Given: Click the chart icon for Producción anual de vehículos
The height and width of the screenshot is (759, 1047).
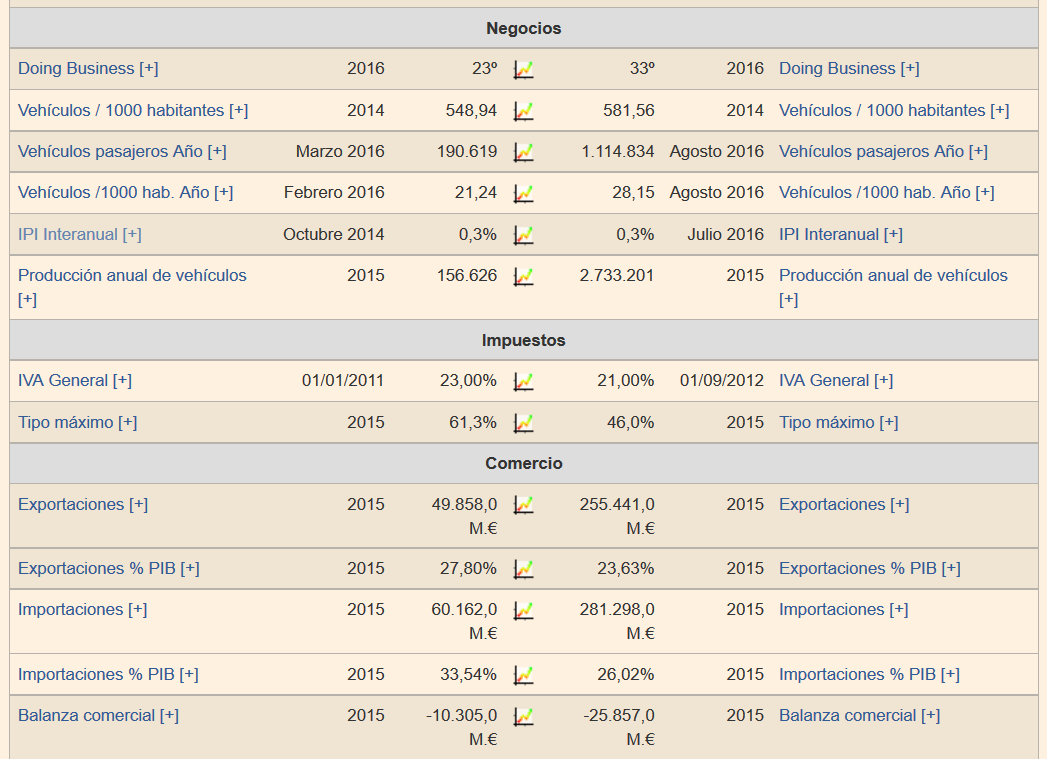Looking at the screenshot, I should [x=523, y=276].
